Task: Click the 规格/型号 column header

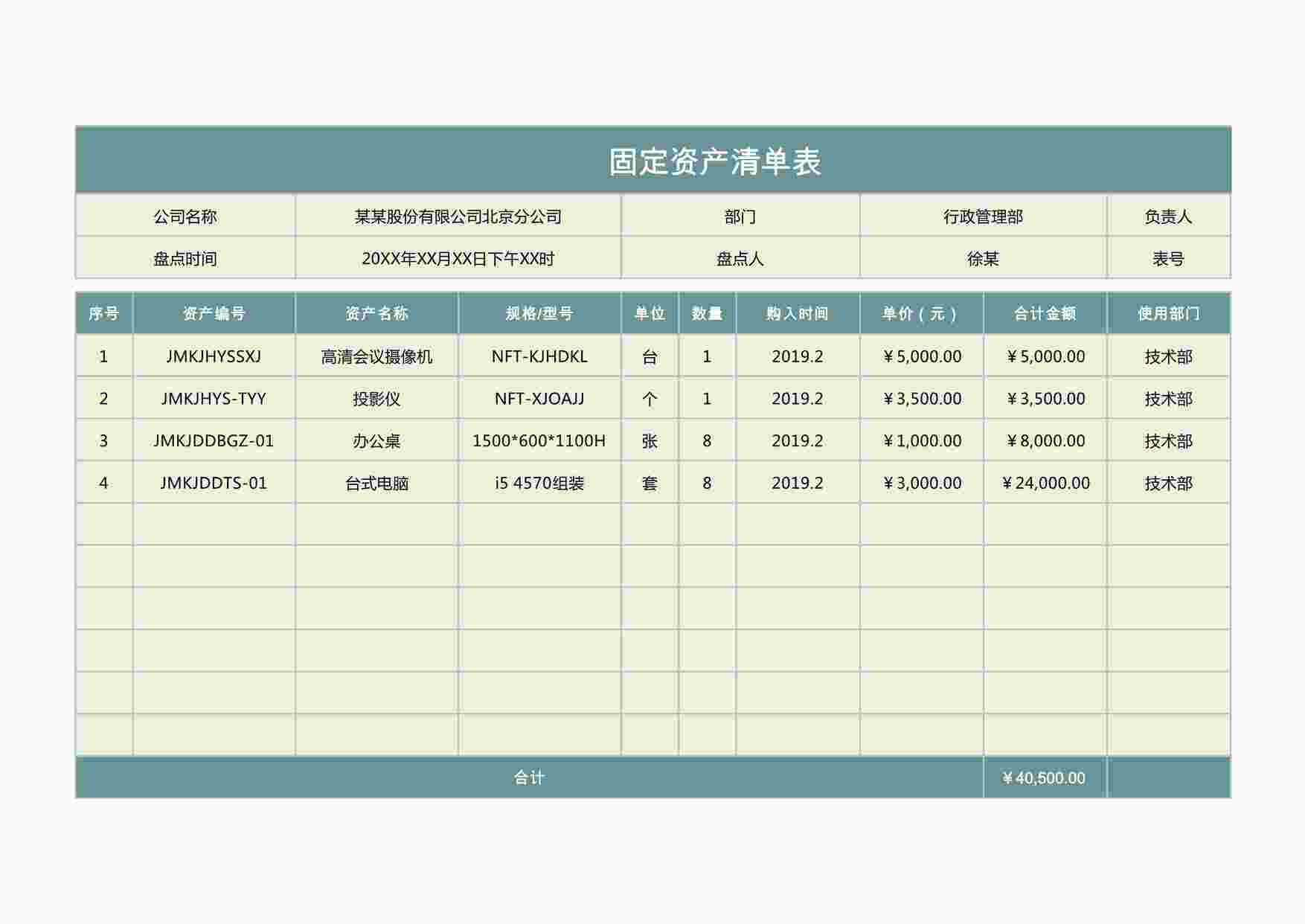Action: 539,313
